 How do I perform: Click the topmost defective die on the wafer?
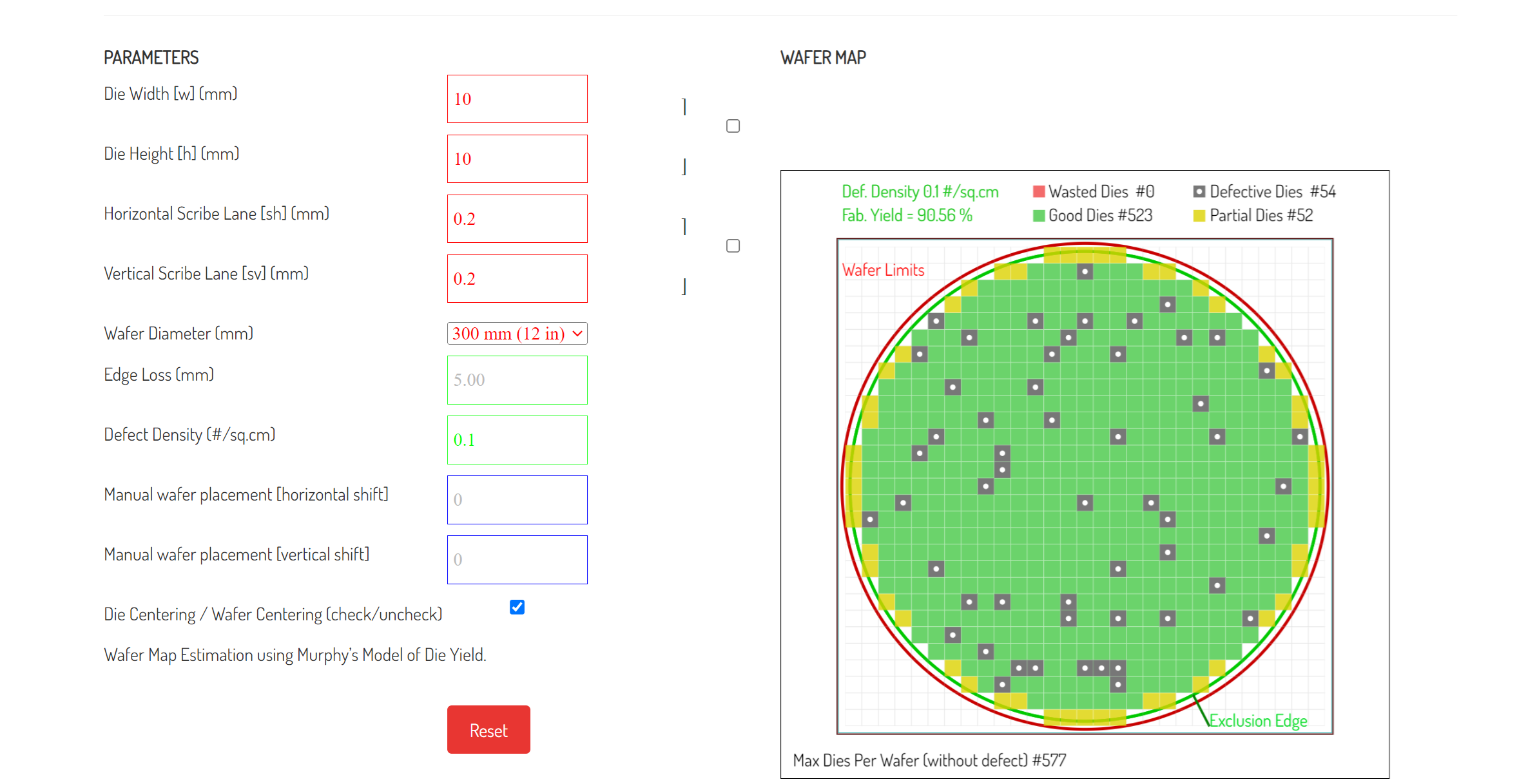[1085, 271]
